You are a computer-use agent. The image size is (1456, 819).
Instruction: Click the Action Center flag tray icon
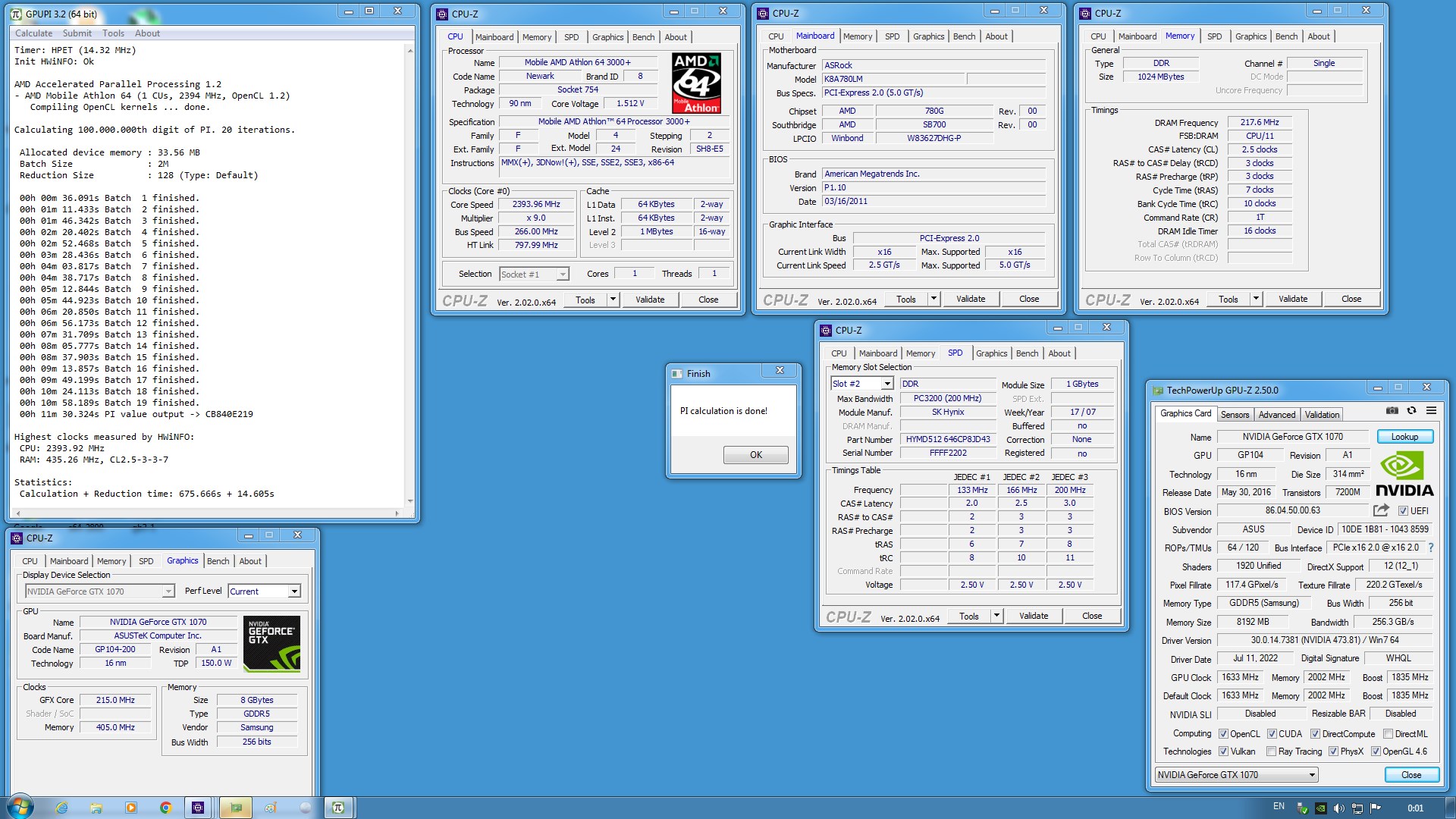(1376, 808)
